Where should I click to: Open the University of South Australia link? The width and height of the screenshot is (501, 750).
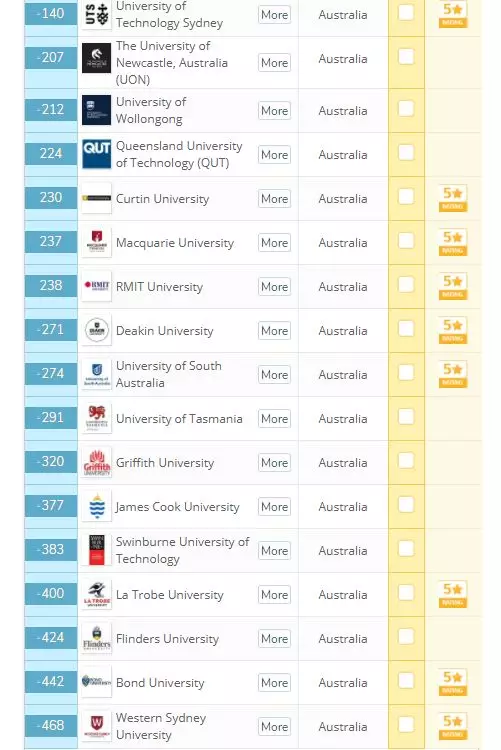pos(168,374)
